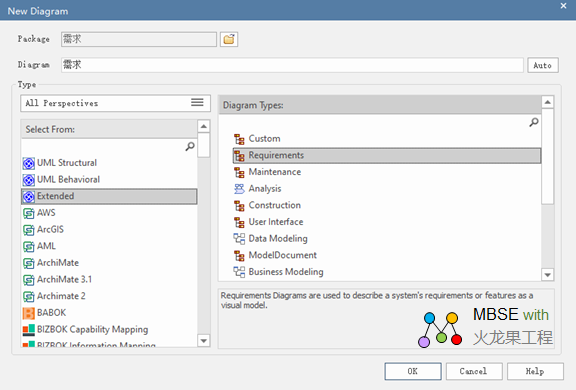This screenshot has height=390, width=576.
Task: Open the package browse folder icon
Action: pos(229,39)
